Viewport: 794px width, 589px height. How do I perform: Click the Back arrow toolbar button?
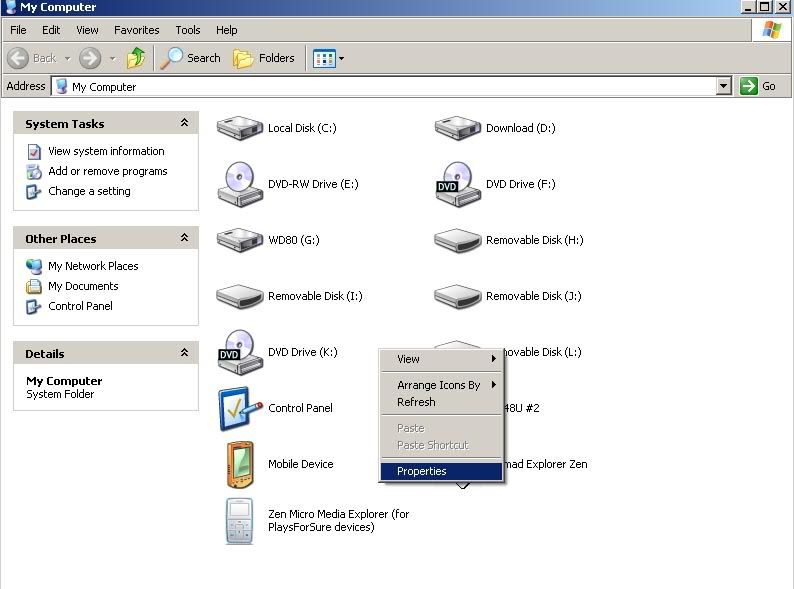[x=18, y=58]
